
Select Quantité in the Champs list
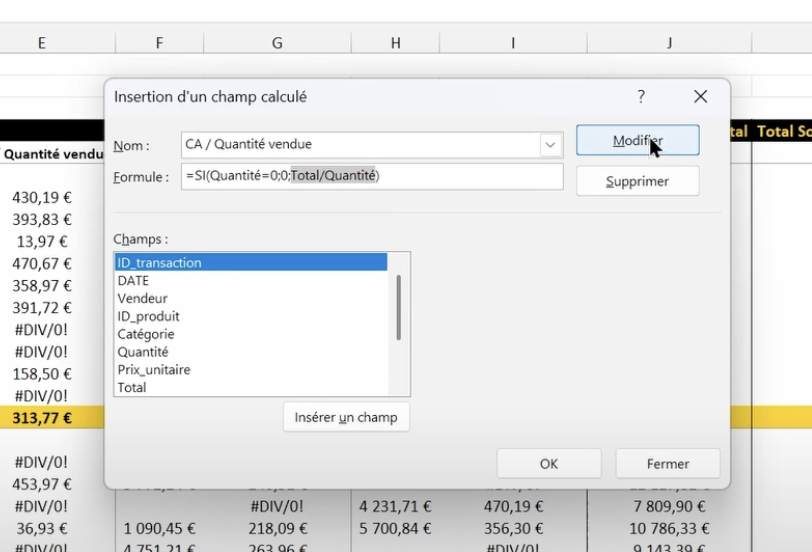tap(251, 352)
